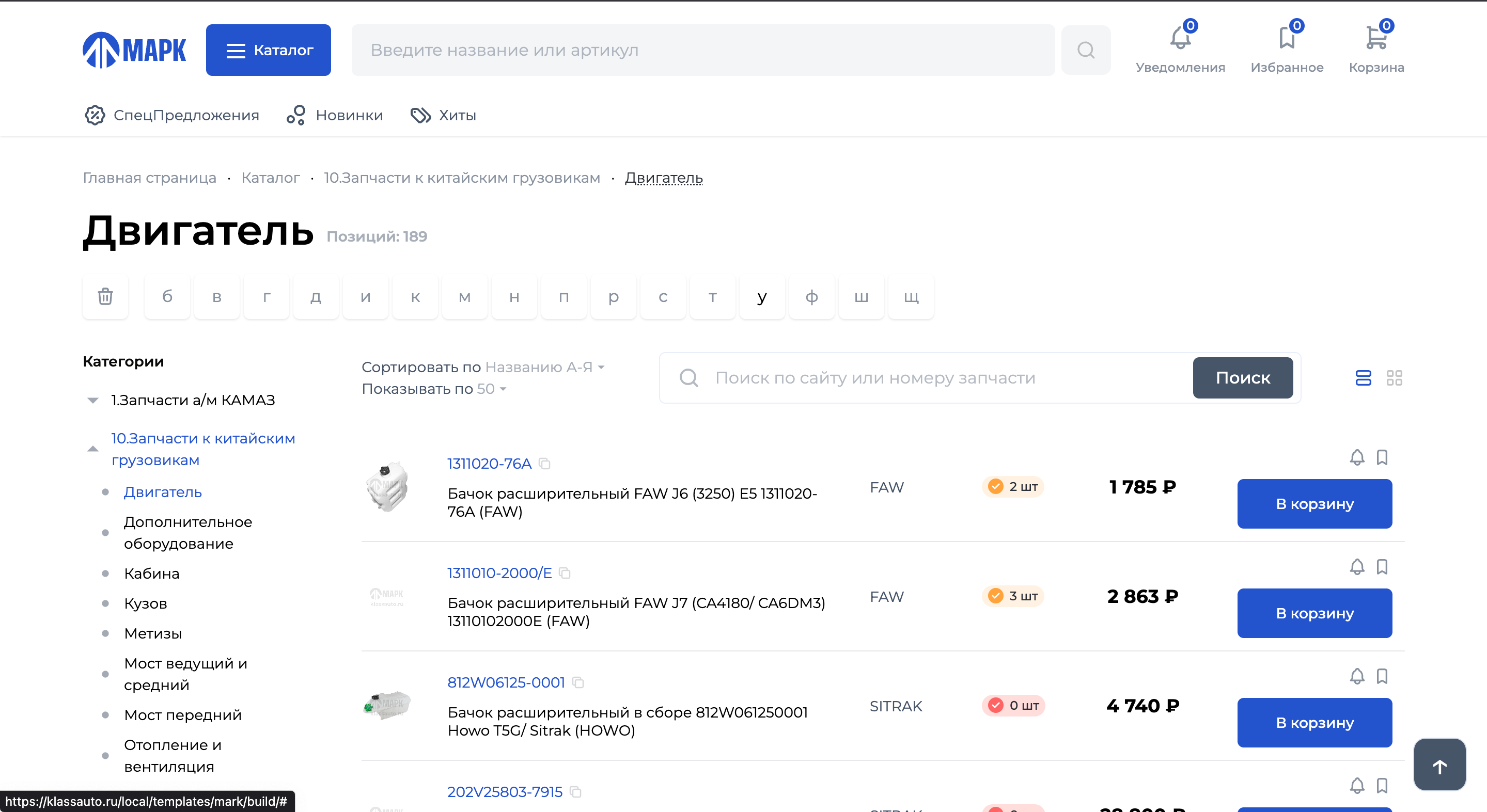This screenshot has height=812, width=1487.
Task: Copy article number 812W06125-0001
Action: [578, 683]
